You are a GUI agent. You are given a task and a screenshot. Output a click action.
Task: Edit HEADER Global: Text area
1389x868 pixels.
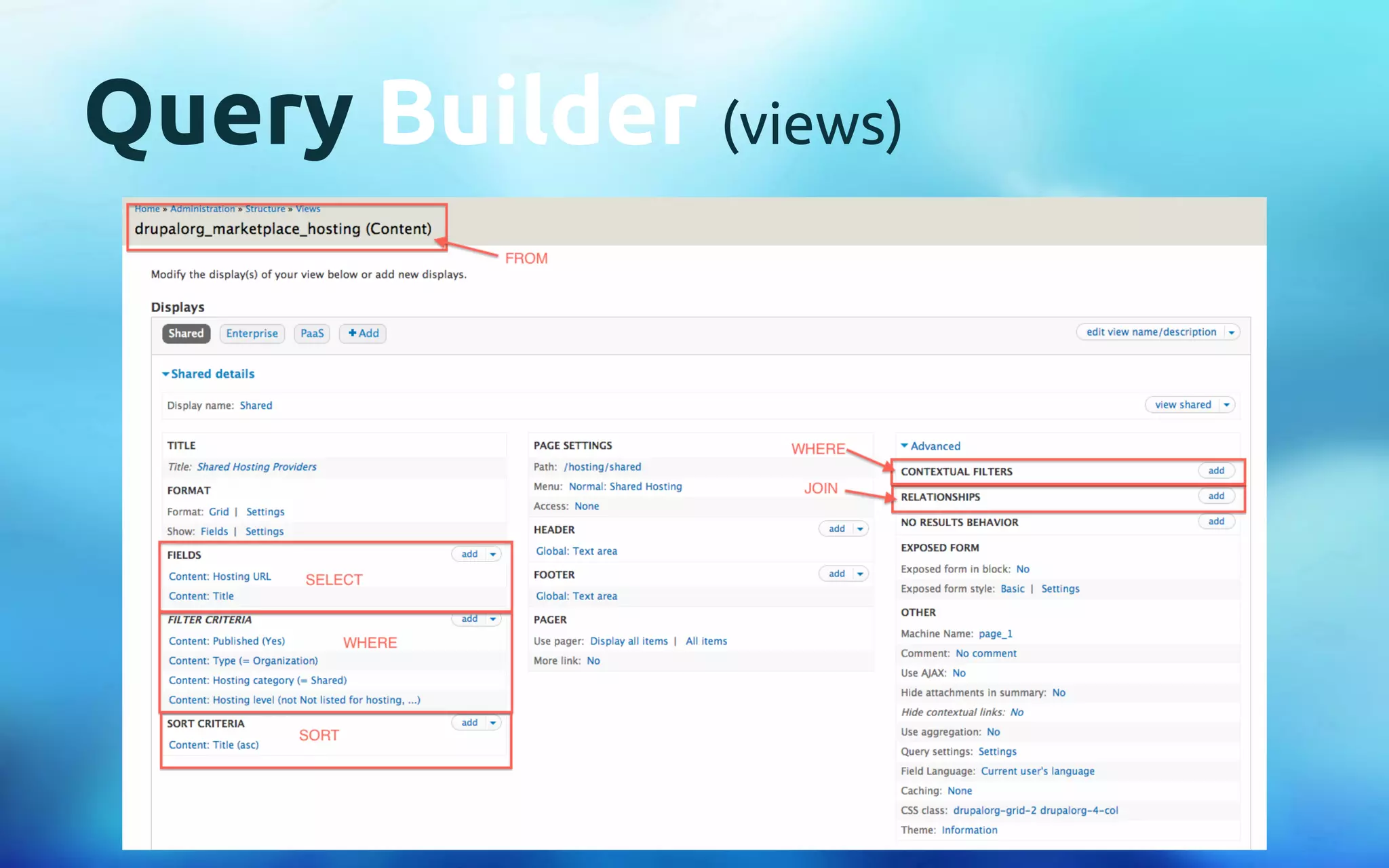click(576, 551)
